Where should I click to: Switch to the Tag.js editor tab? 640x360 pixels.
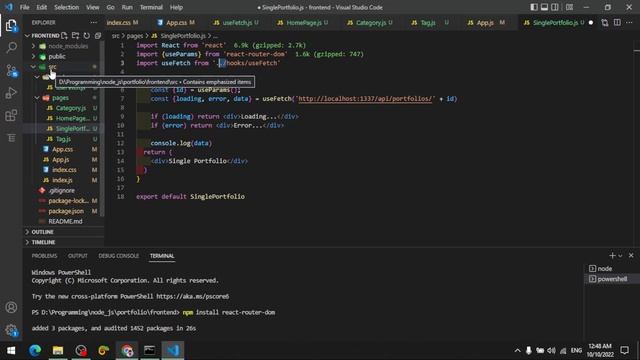(429, 23)
